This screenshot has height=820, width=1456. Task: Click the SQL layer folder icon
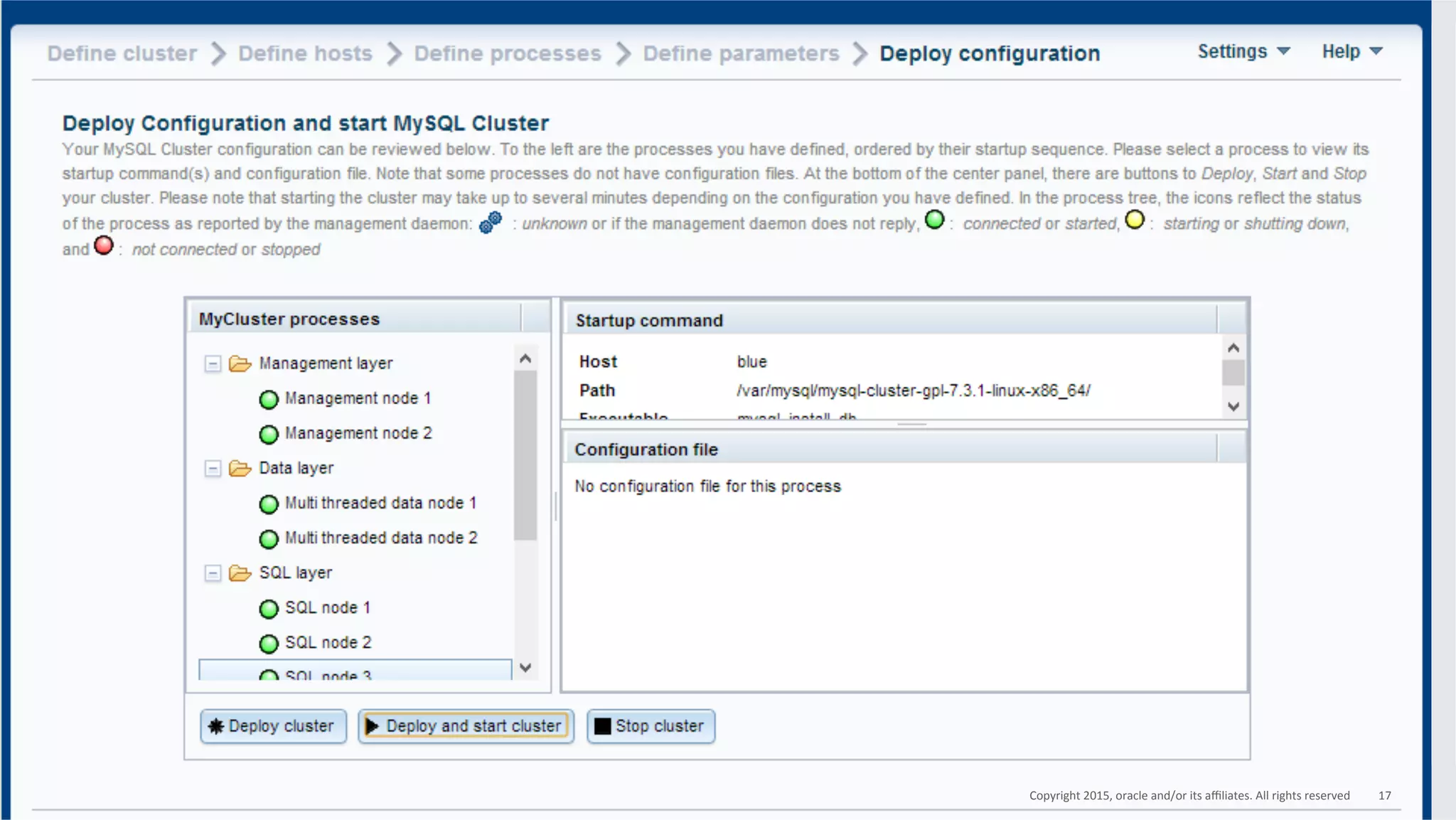240,573
